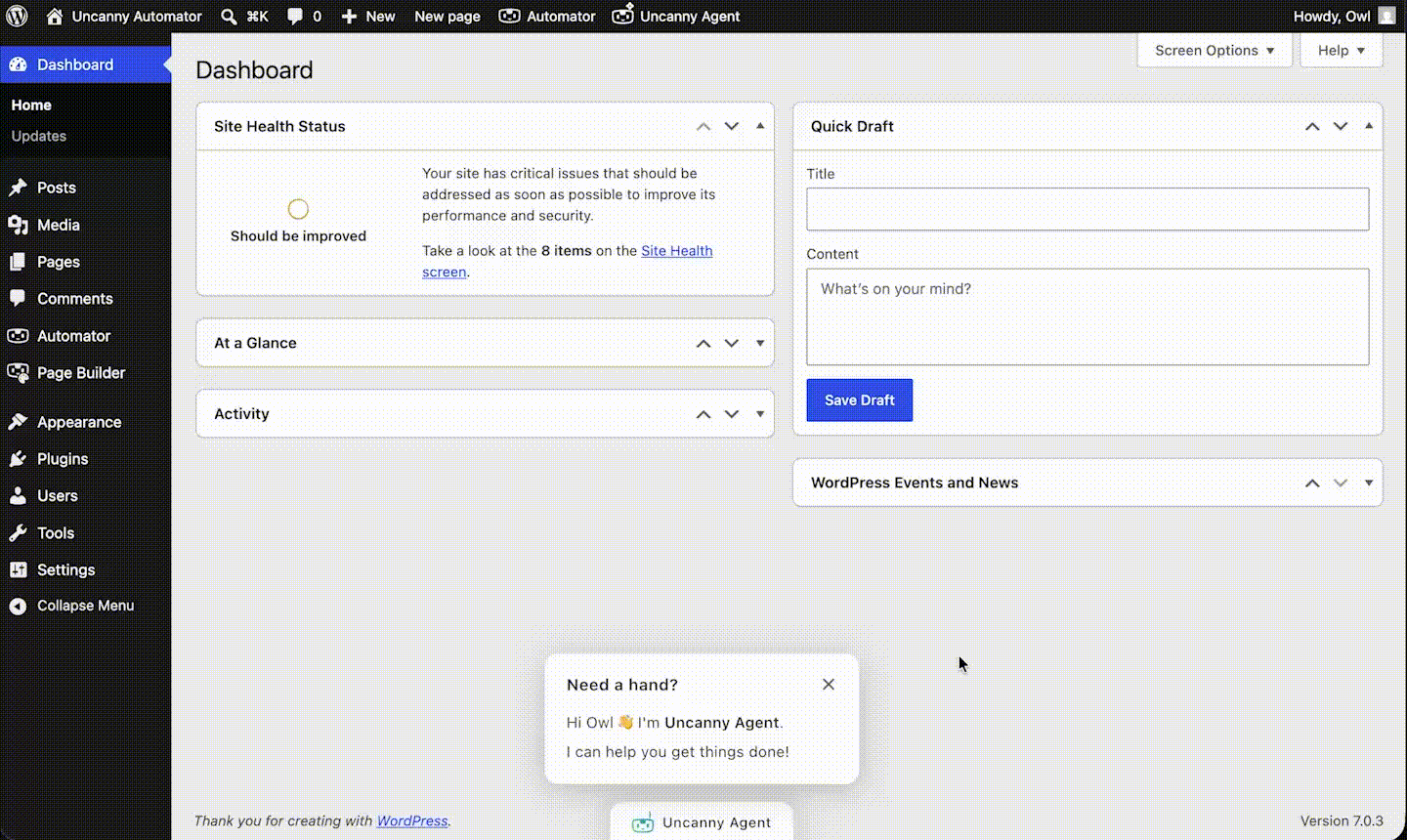
Task: Click the Howdy, Owl account text
Action: [x=1332, y=16]
